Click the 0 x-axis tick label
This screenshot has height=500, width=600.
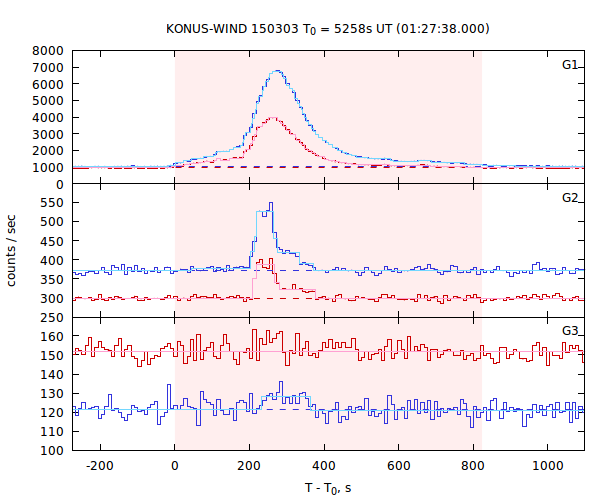coord(174,466)
